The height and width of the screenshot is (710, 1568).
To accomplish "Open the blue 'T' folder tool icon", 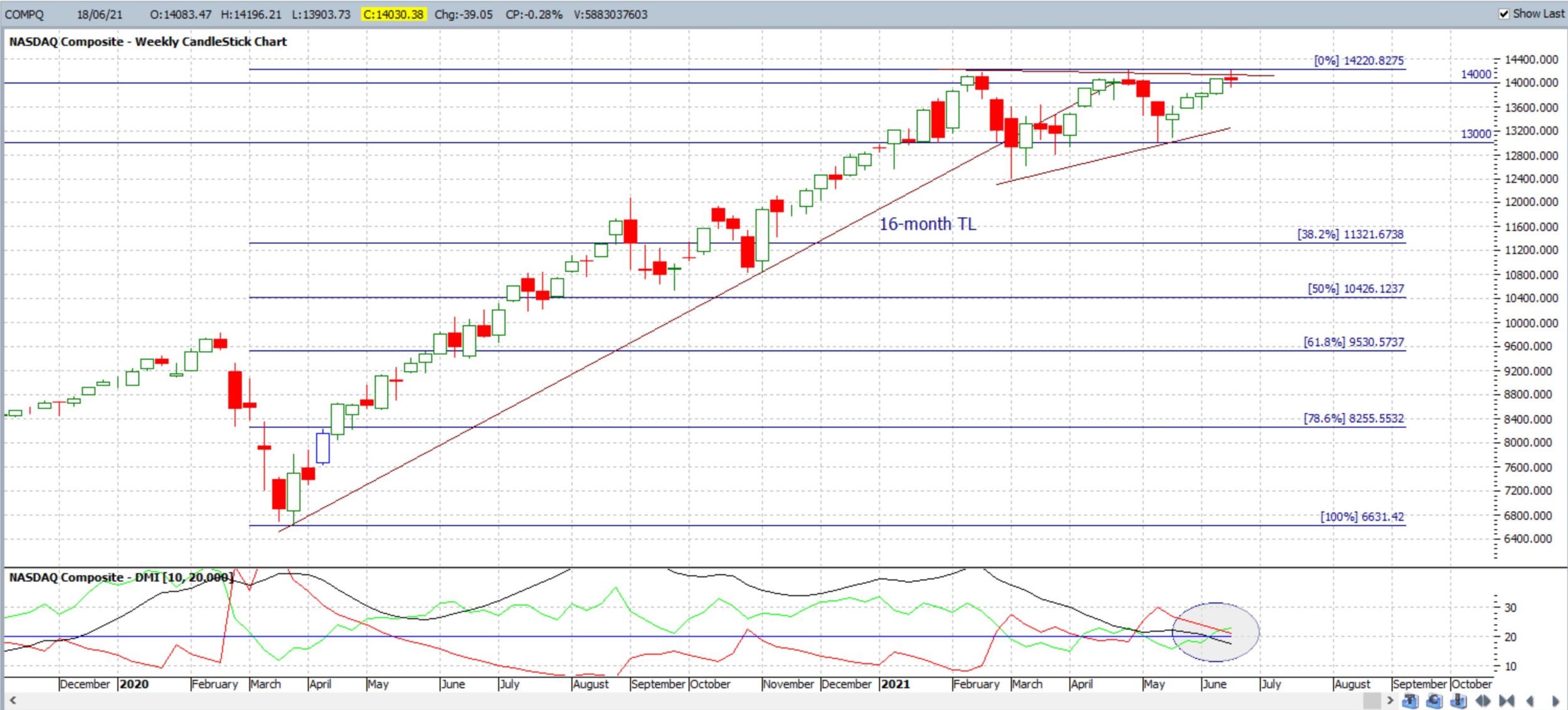I will [1410, 701].
